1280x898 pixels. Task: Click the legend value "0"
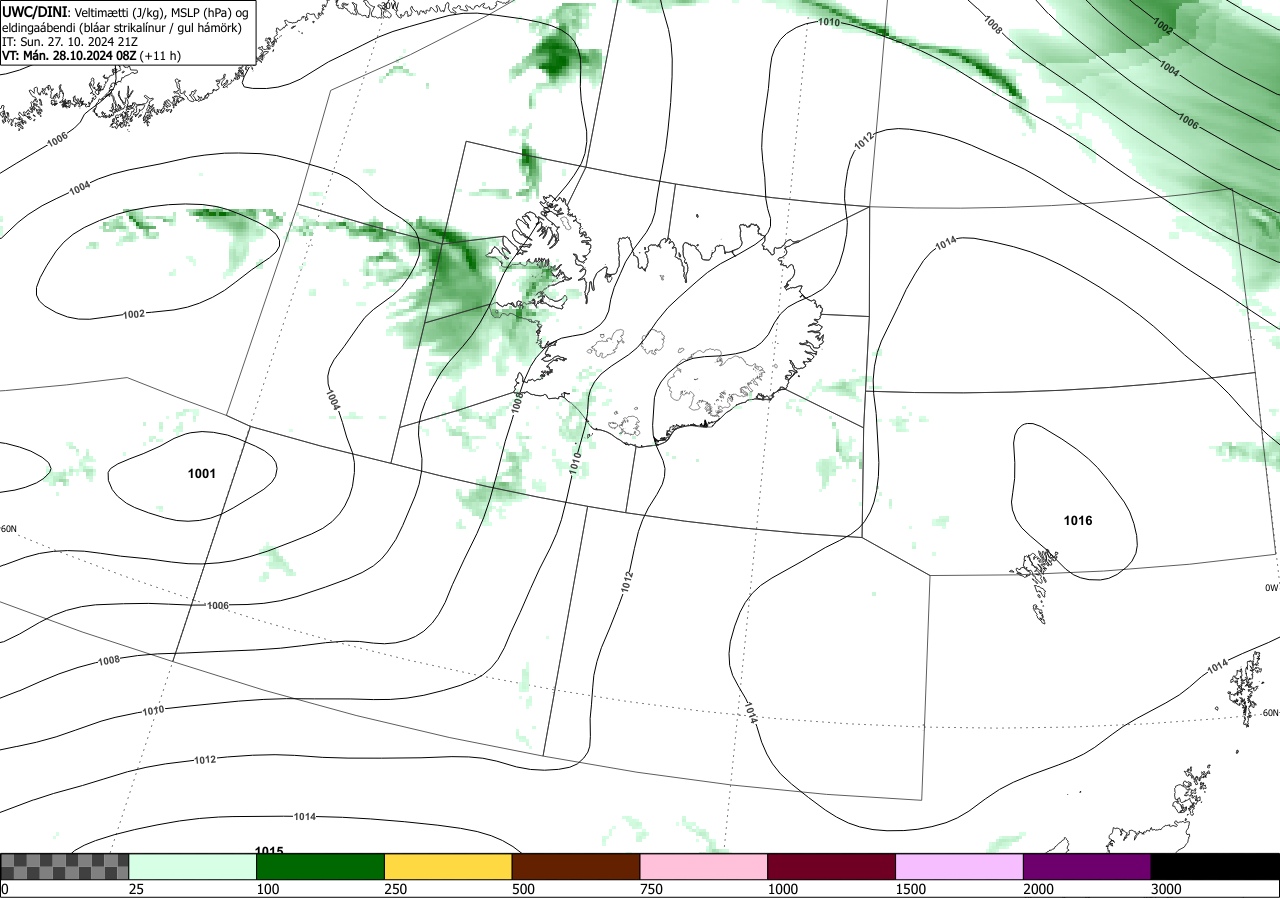(x=5, y=889)
